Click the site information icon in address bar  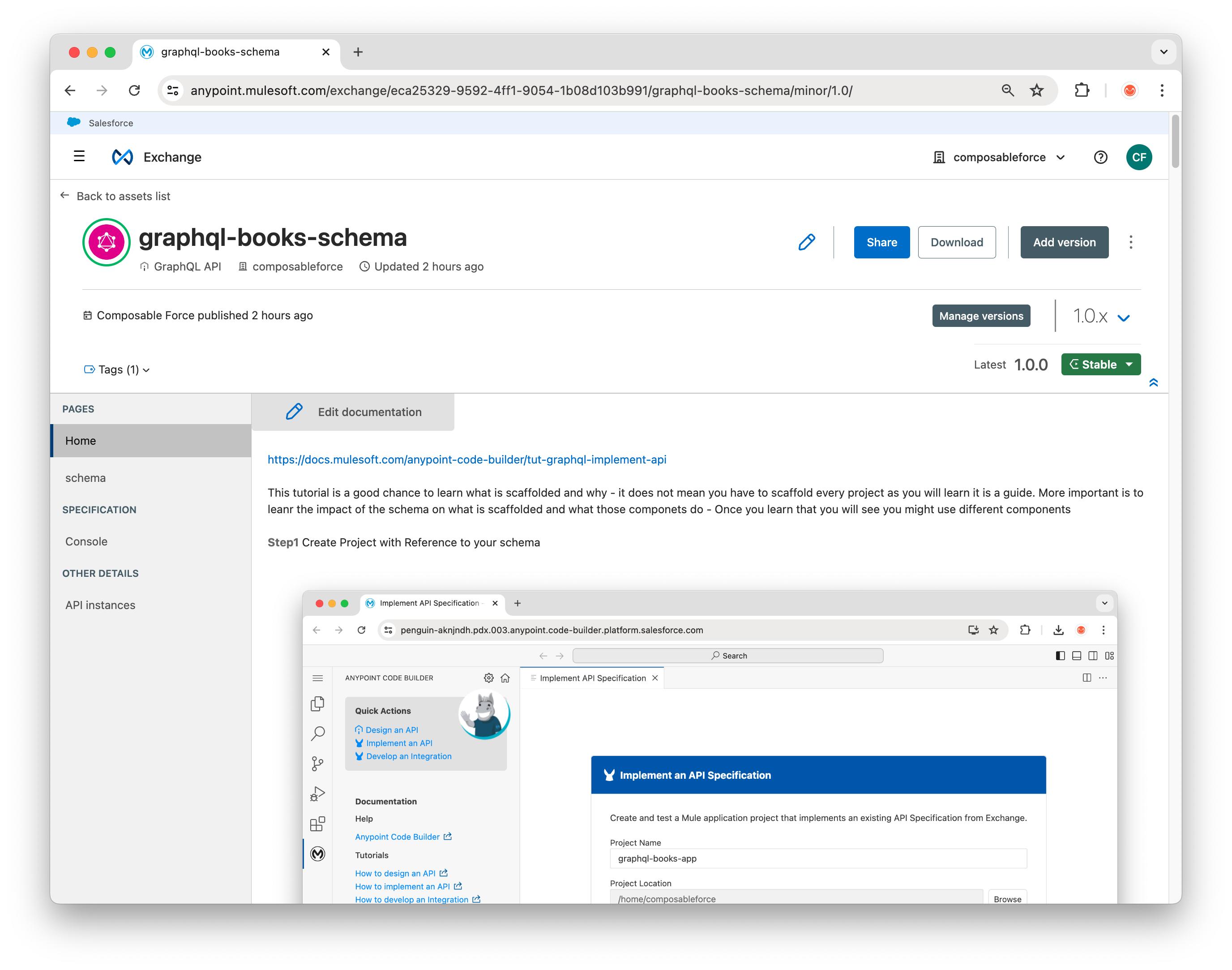point(173,90)
